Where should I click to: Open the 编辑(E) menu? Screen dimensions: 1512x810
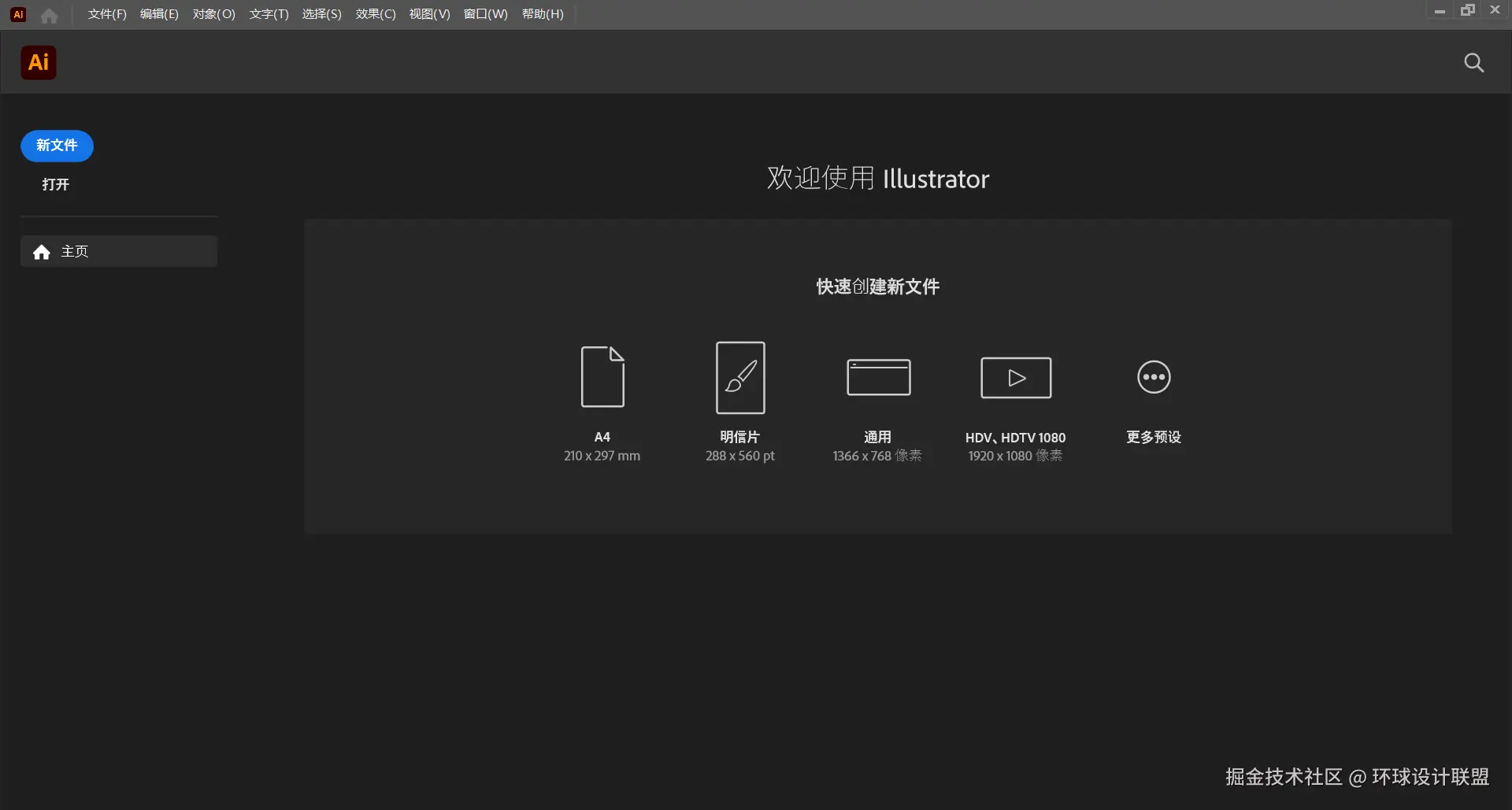click(x=159, y=14)
